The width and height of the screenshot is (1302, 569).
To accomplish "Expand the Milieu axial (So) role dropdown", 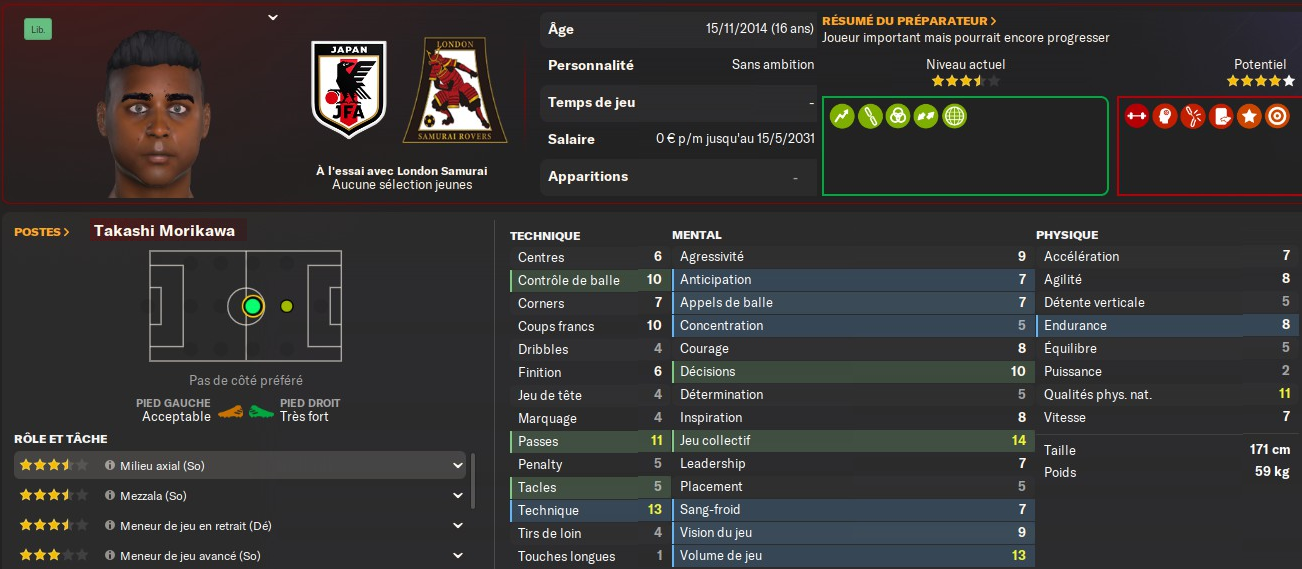I will (458, 465).
